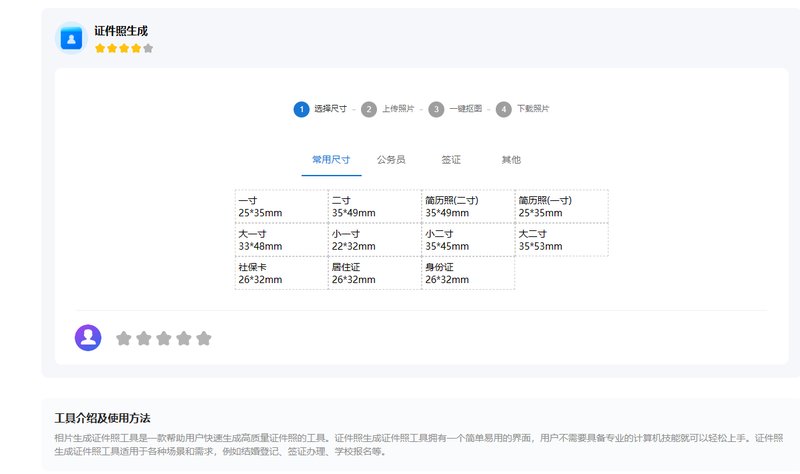This screenshot has height=474, width=800.
Task: Click step 4 circle 下载照片
Action: coord(504,109)
